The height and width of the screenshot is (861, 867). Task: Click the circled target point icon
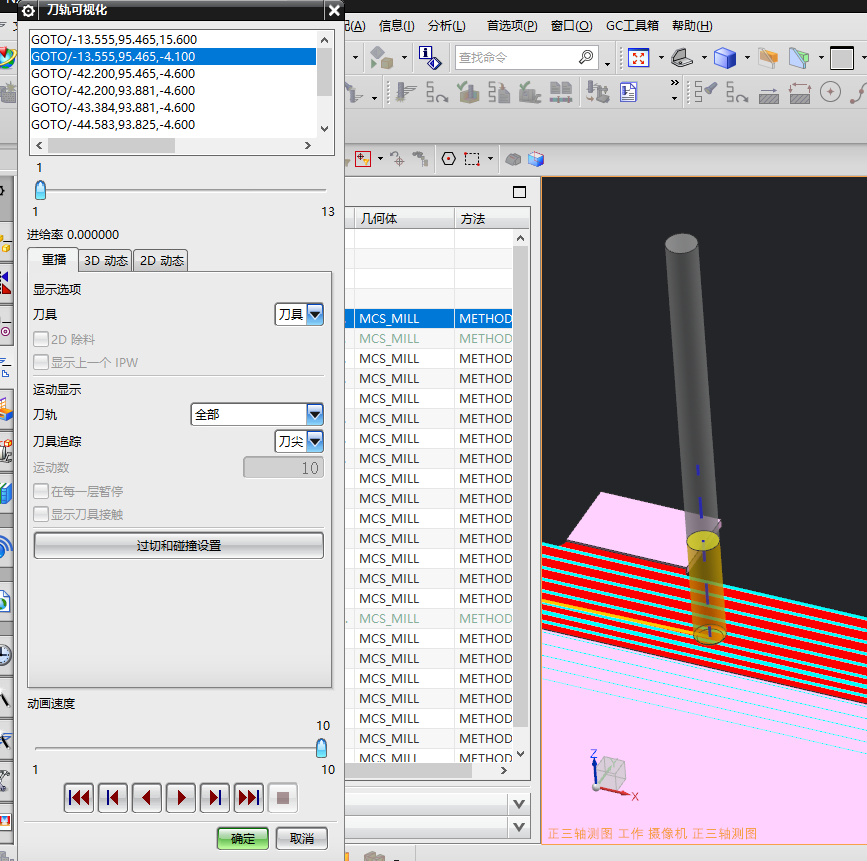point(830,92)
